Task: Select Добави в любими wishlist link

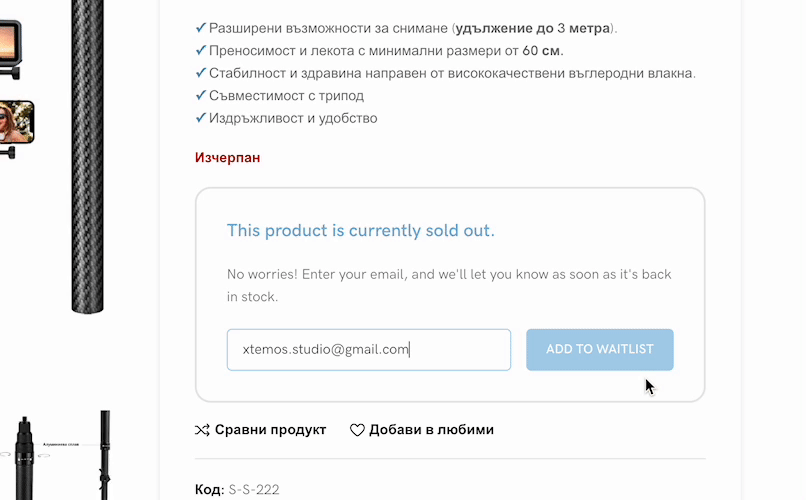Action: (431, 430)
